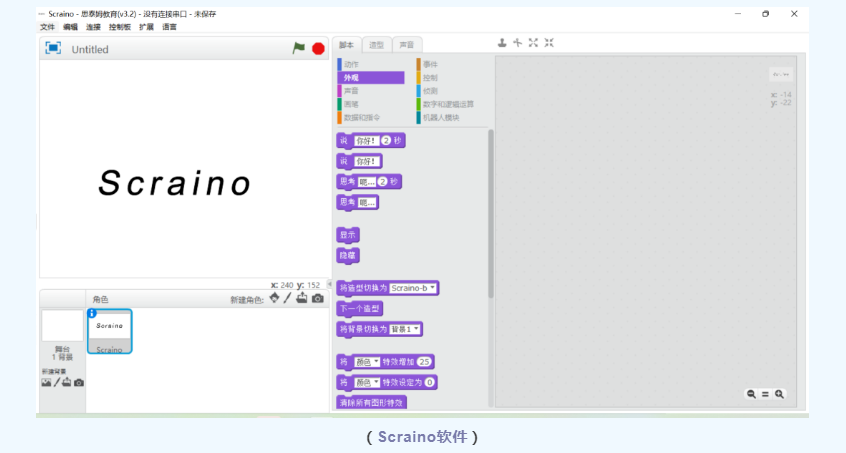
Task: Click the seconds field in 说 你好! block
Action: [x=386, y=141]
